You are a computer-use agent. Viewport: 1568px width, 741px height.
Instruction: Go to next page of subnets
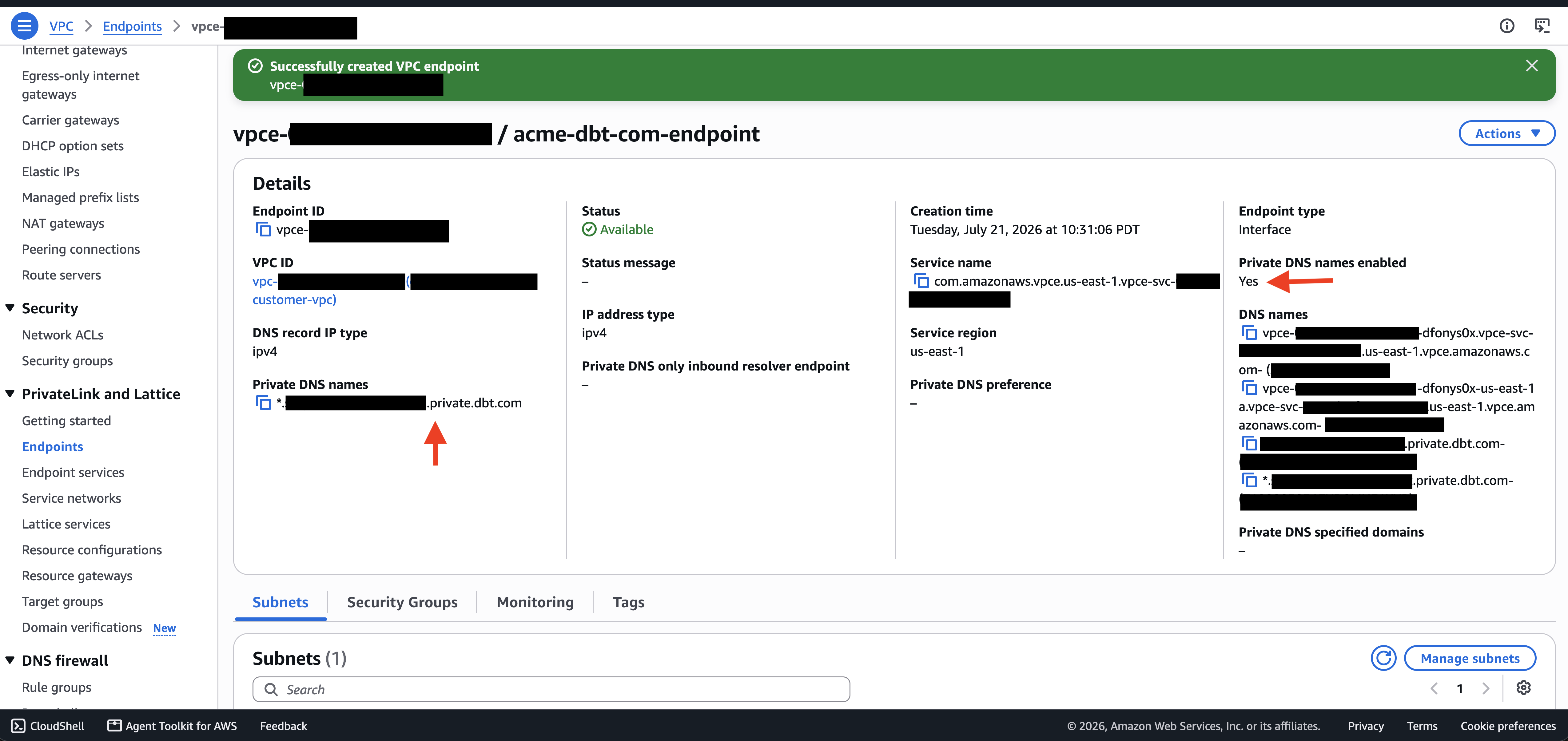coord(1486,689)
